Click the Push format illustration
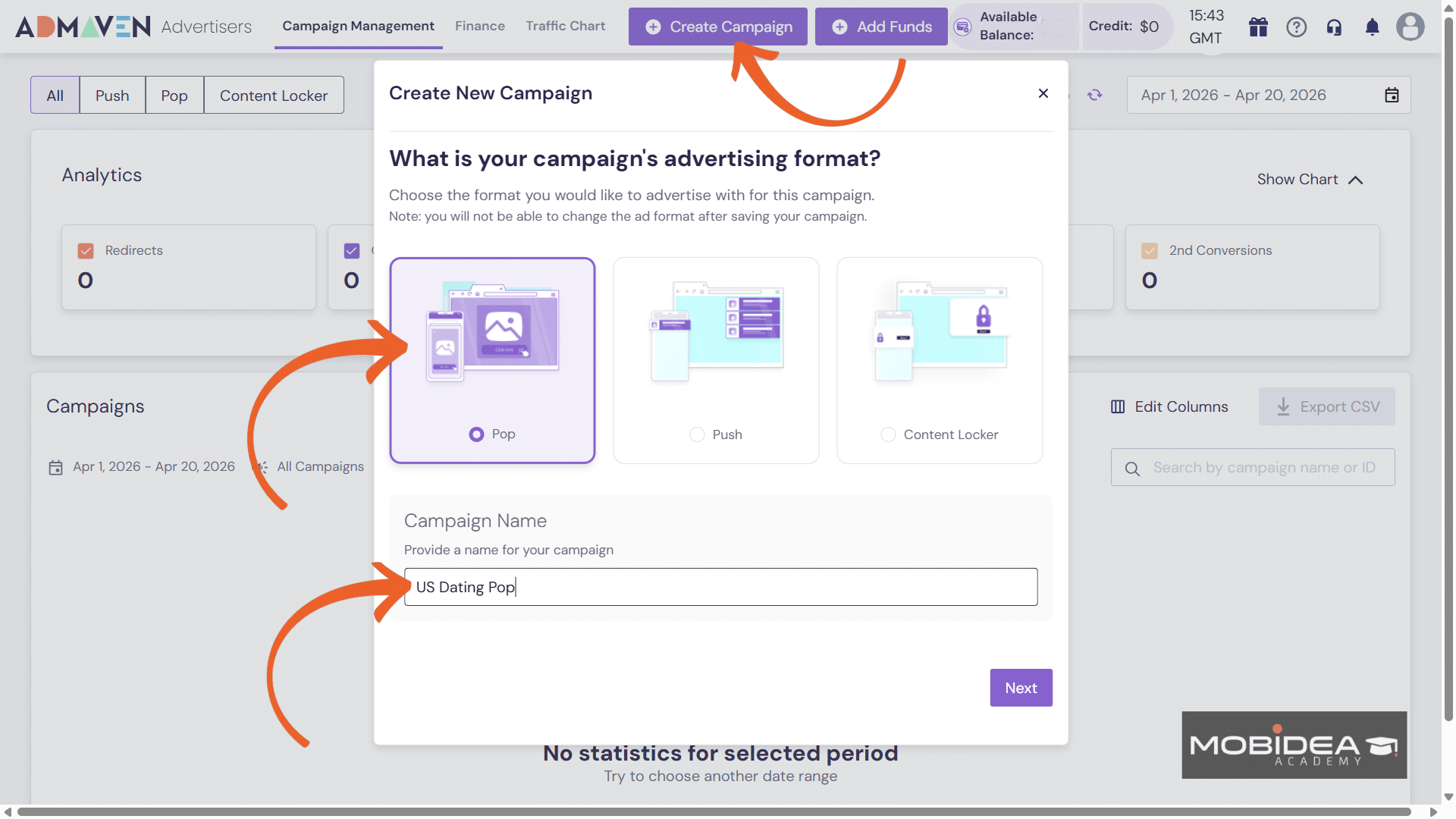Viewport: 1456px width, 819px height. (716, 332)
